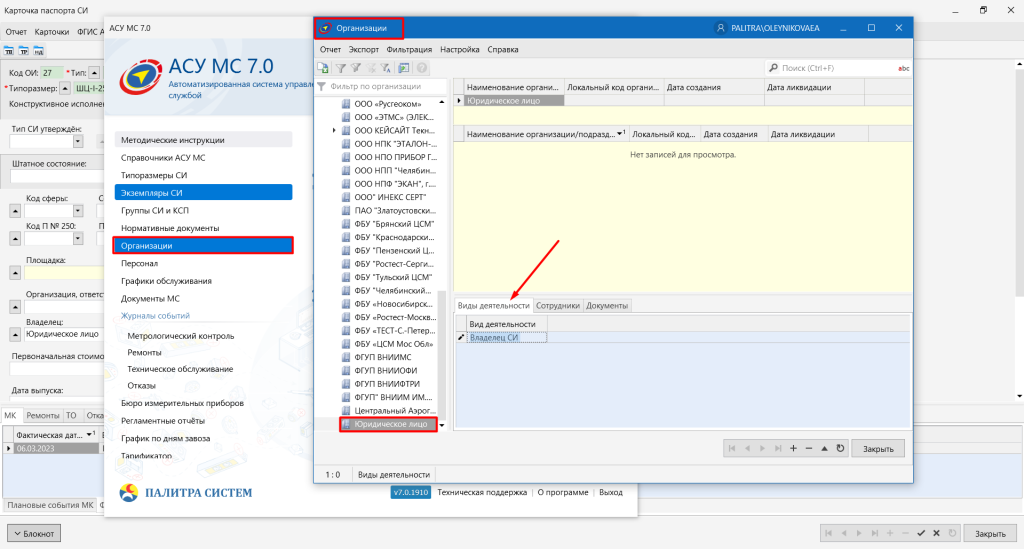Click first-record icon in Организации navigator
This screenshot has height=549, width=1024.
pyautogui.click(x=731, y=448)
